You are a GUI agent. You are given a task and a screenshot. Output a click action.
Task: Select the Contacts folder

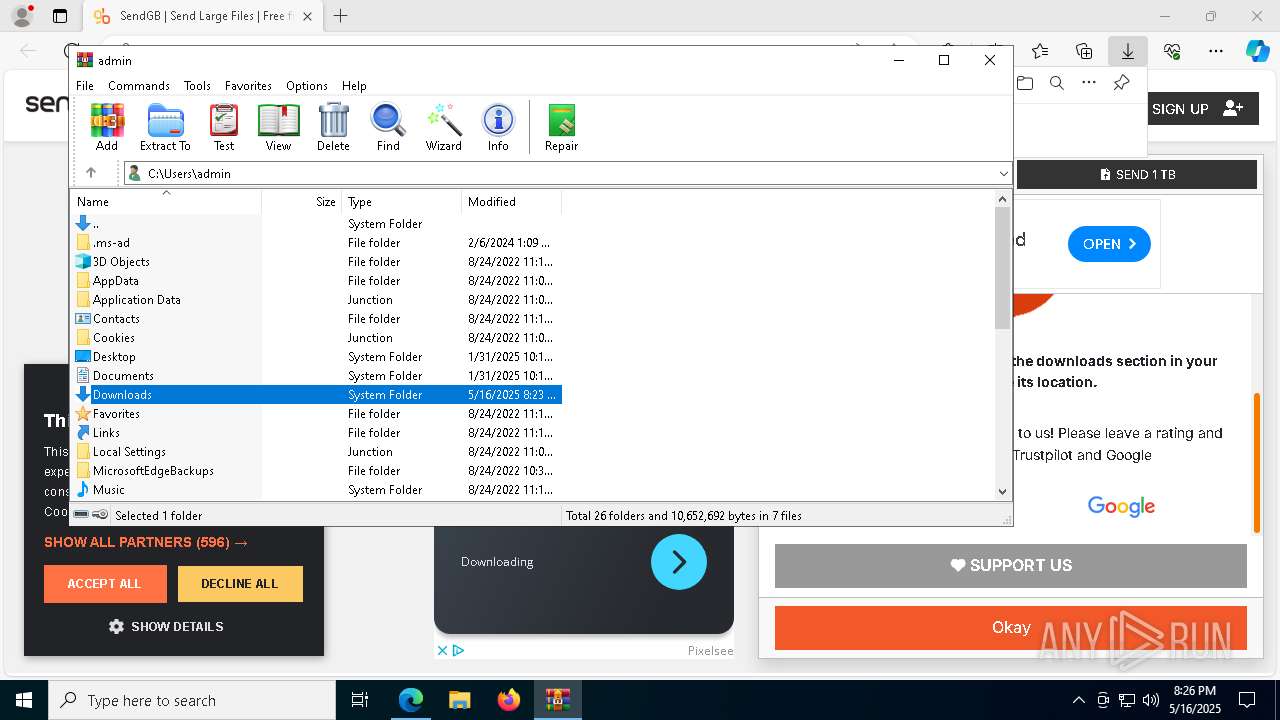[x=317, y=319]
